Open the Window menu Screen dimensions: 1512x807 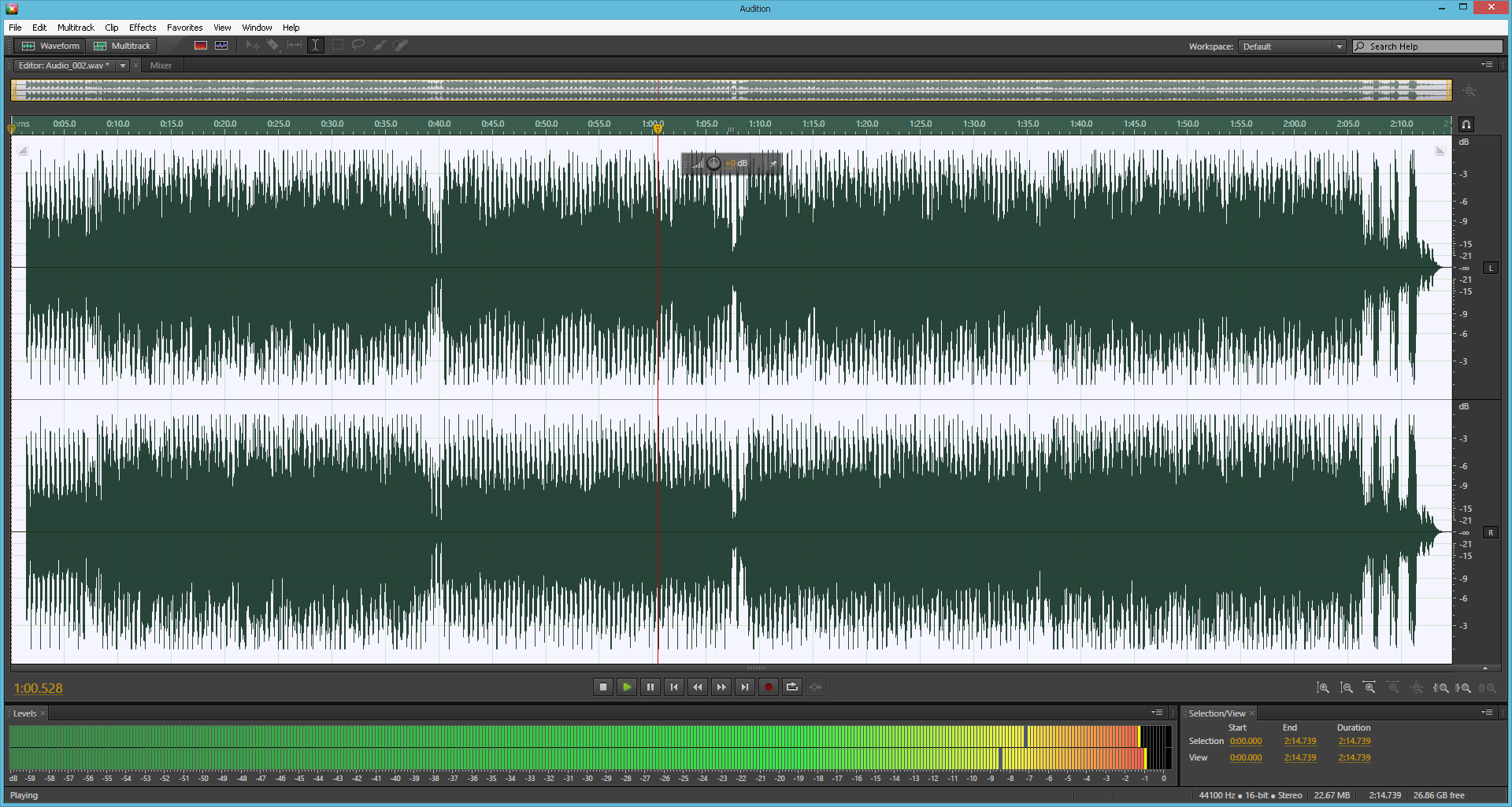click(257, 28)
